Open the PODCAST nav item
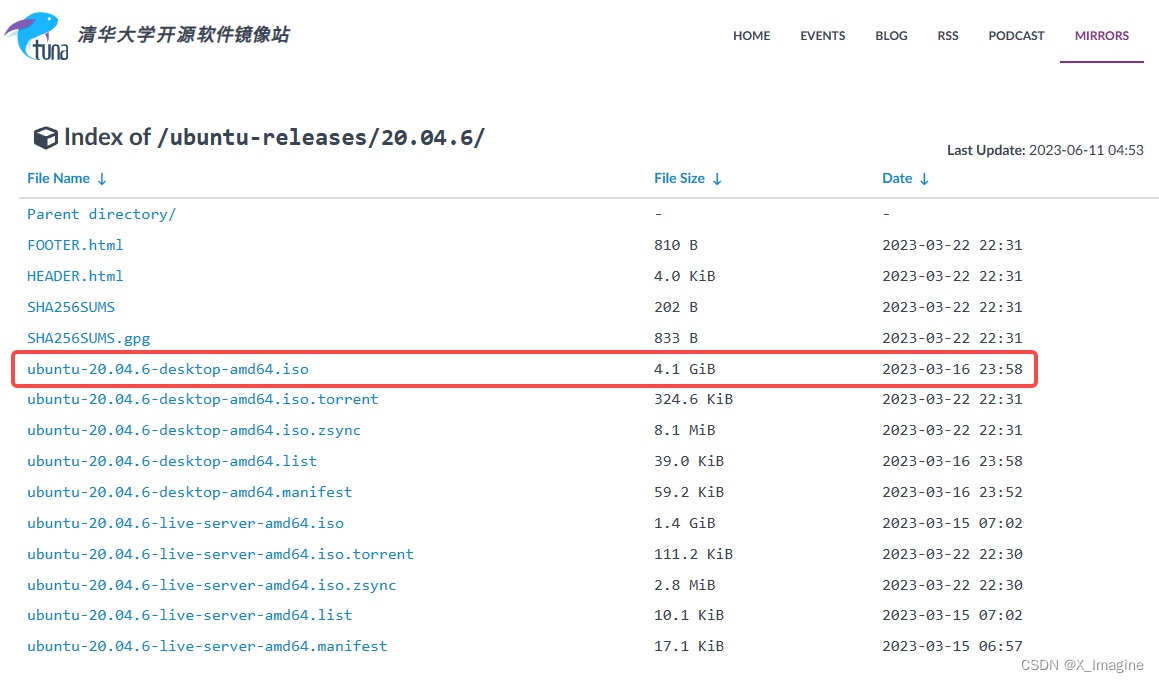Image resolution: width=1159 pixels, height=682 pixels. (x=1016, y=35)
